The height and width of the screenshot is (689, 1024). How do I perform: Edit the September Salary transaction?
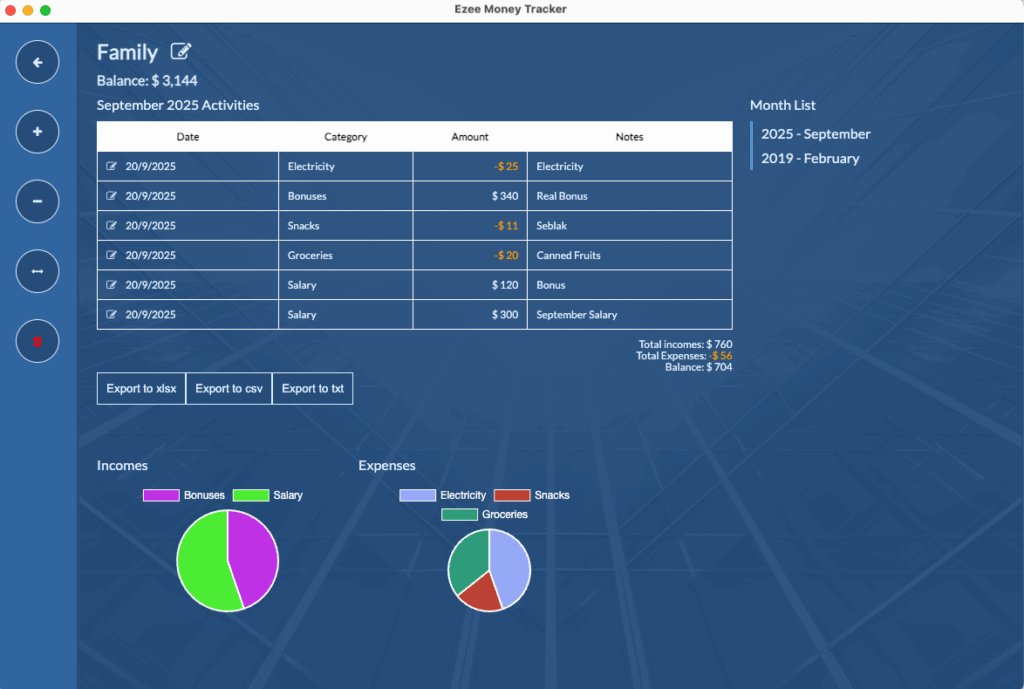112,315
